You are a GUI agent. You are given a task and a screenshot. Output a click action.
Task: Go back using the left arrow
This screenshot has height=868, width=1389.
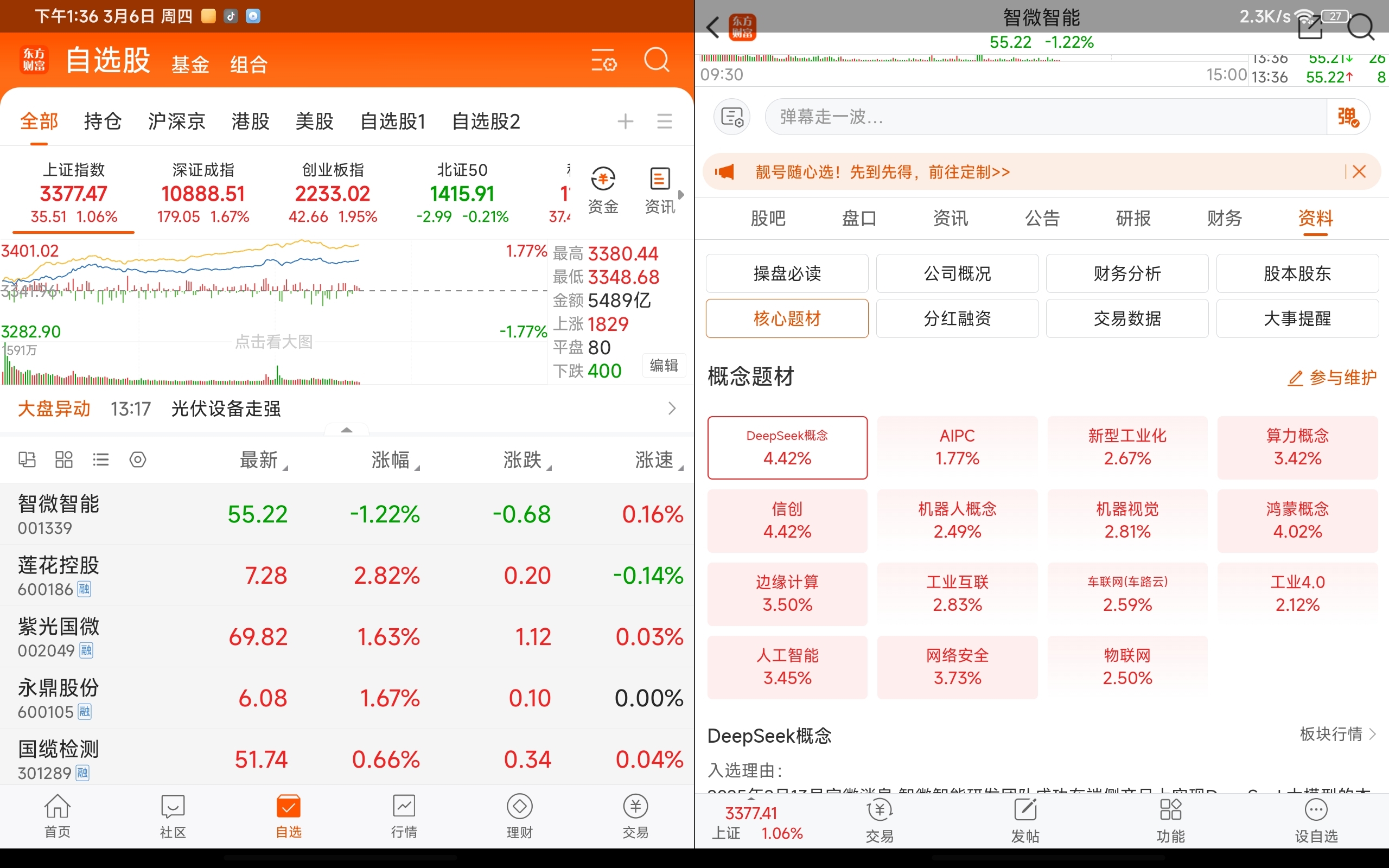pos(713,27)
